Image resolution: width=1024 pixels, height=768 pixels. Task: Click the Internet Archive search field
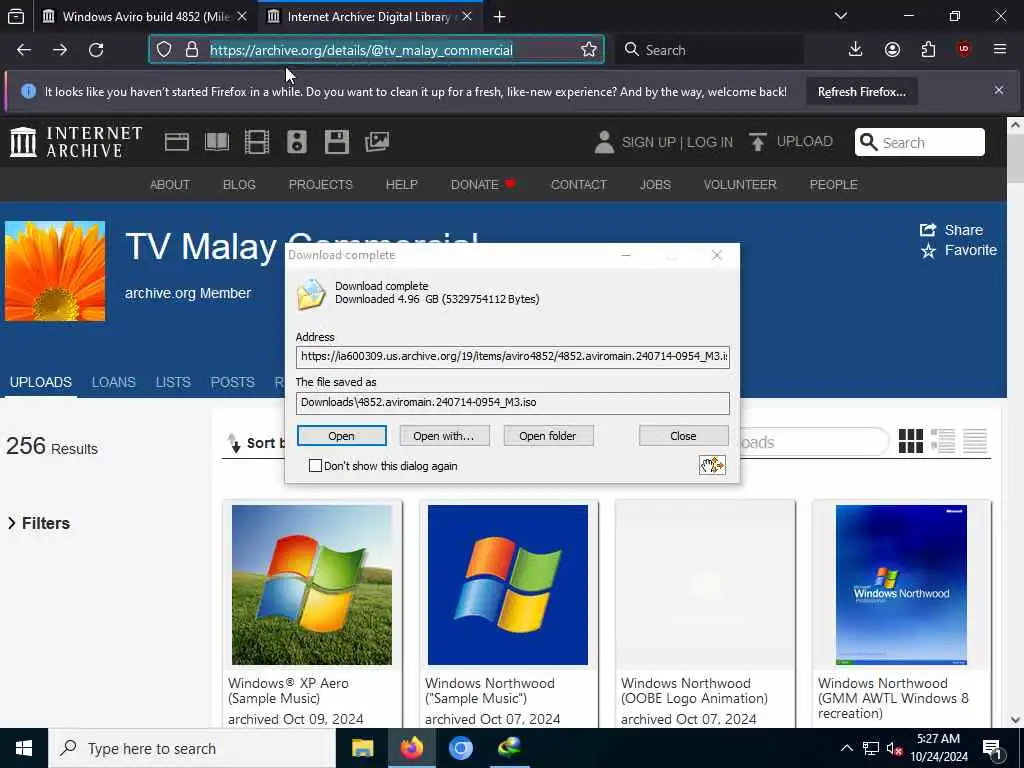pos(920,142)
